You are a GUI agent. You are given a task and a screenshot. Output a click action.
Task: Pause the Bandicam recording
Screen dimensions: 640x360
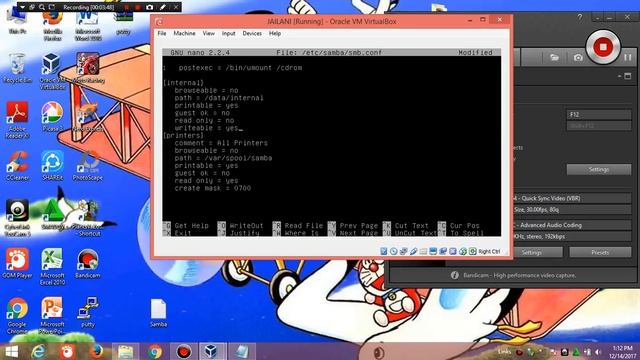[628, 58]
